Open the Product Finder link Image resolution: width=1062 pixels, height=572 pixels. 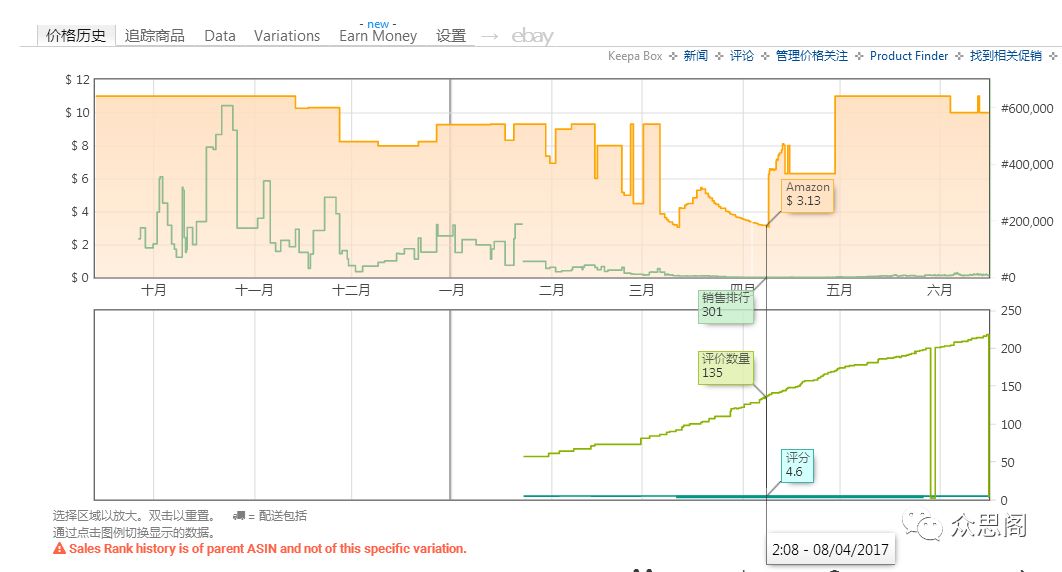tap(909, 56)
